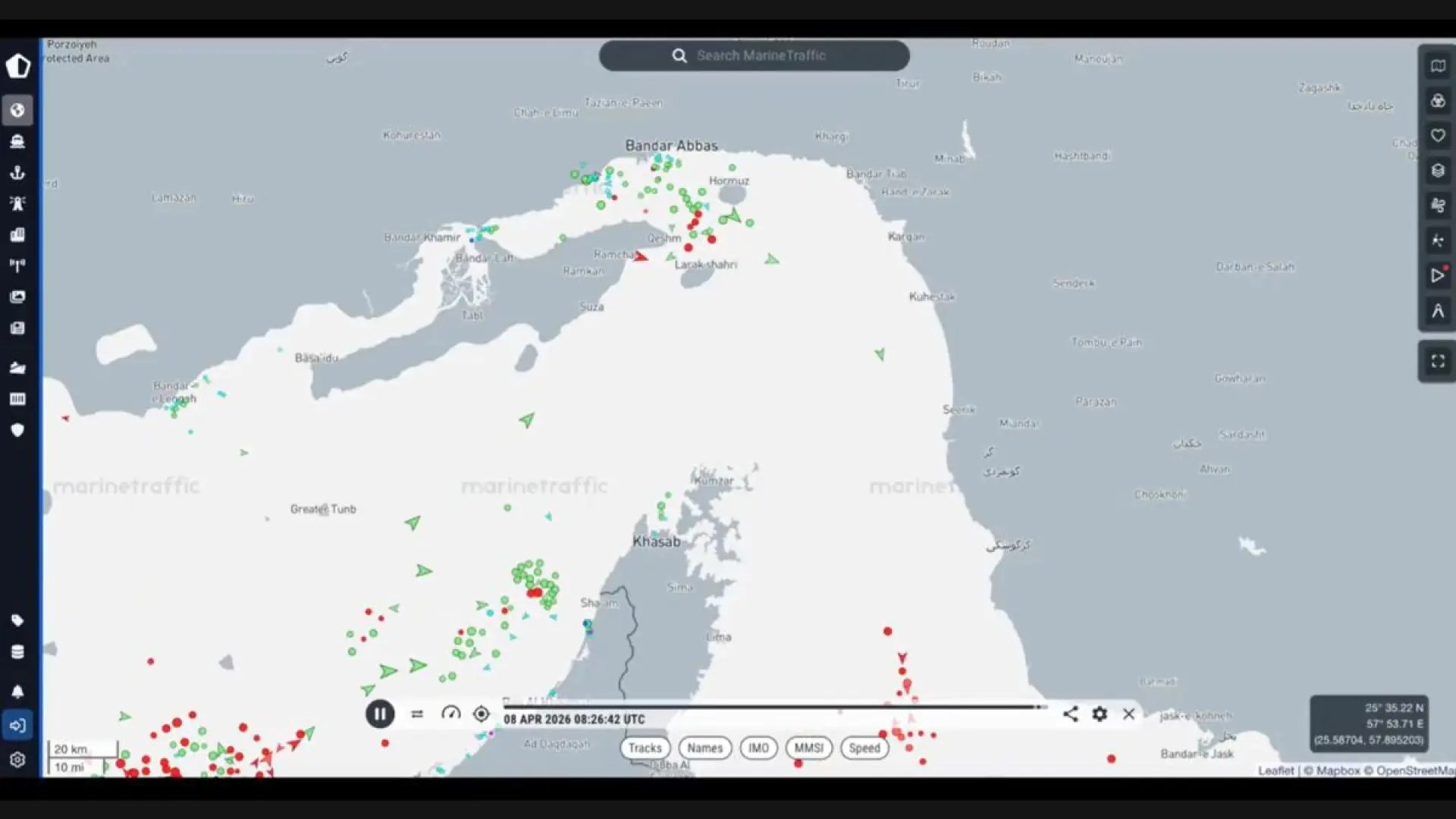Enable vessel Names labels
Image resolution: width=1456 pixels, height=819 pixels.
pos(704,748)
